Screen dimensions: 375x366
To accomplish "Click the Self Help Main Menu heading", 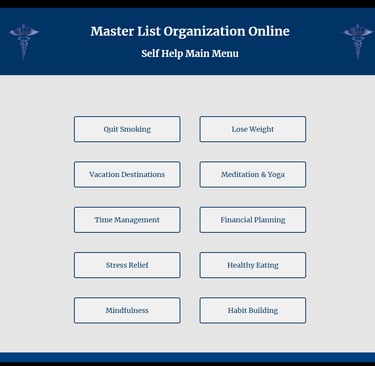I will pos(190,53).
